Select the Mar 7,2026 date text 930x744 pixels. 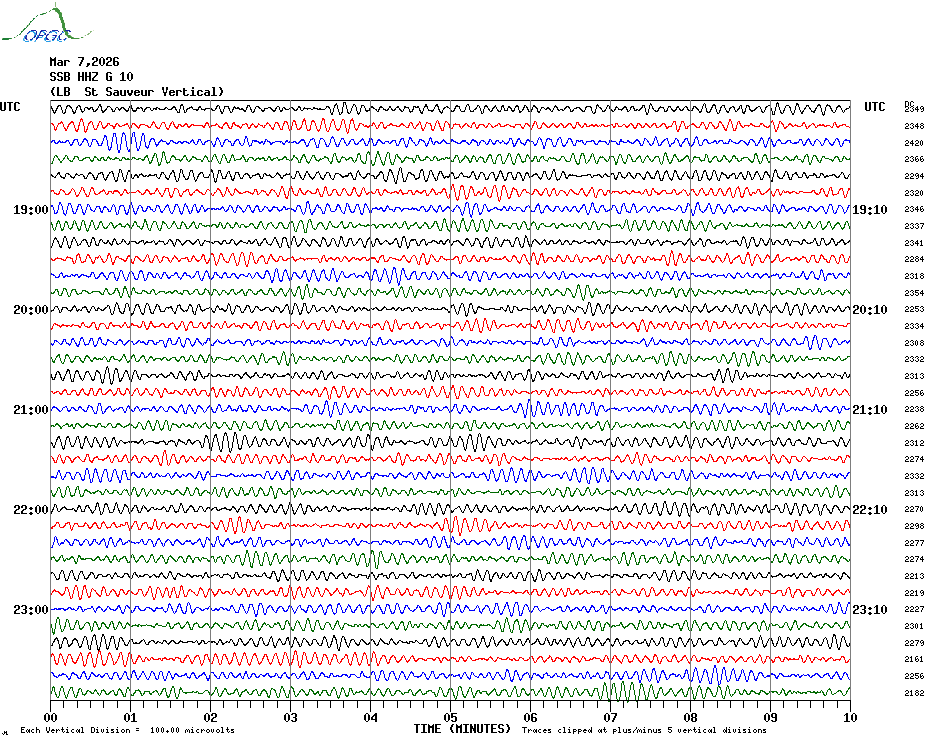84,61
